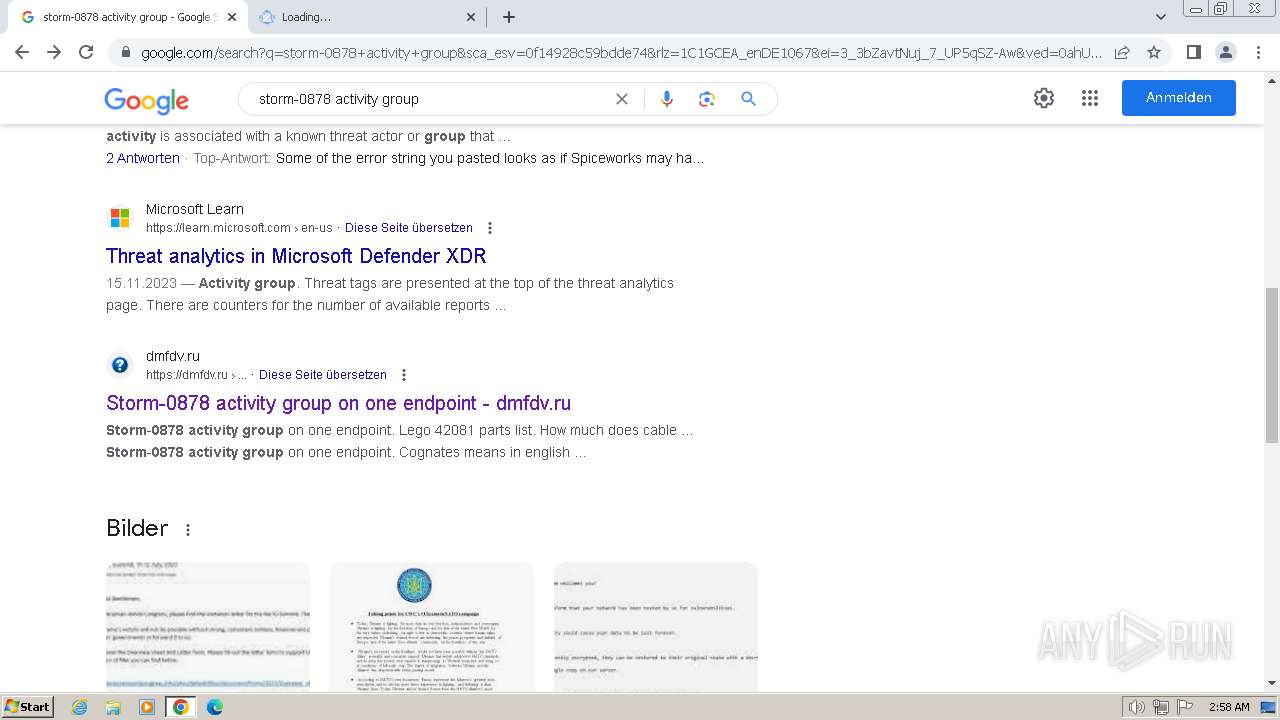Open the File Explorer taskbar icon
The width and height of the screenshot is (1280, 720).
coord(113,707)
